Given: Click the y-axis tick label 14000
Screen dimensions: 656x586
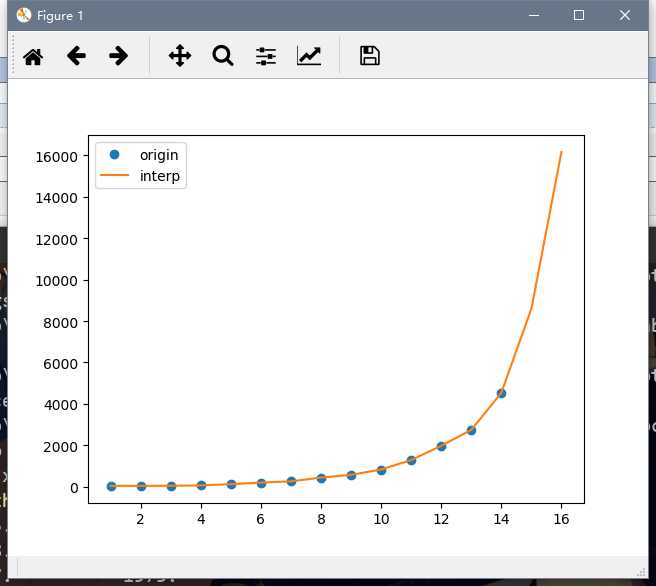Looking at the screenshot, I should pyautogui.click(x=56, y=198).
